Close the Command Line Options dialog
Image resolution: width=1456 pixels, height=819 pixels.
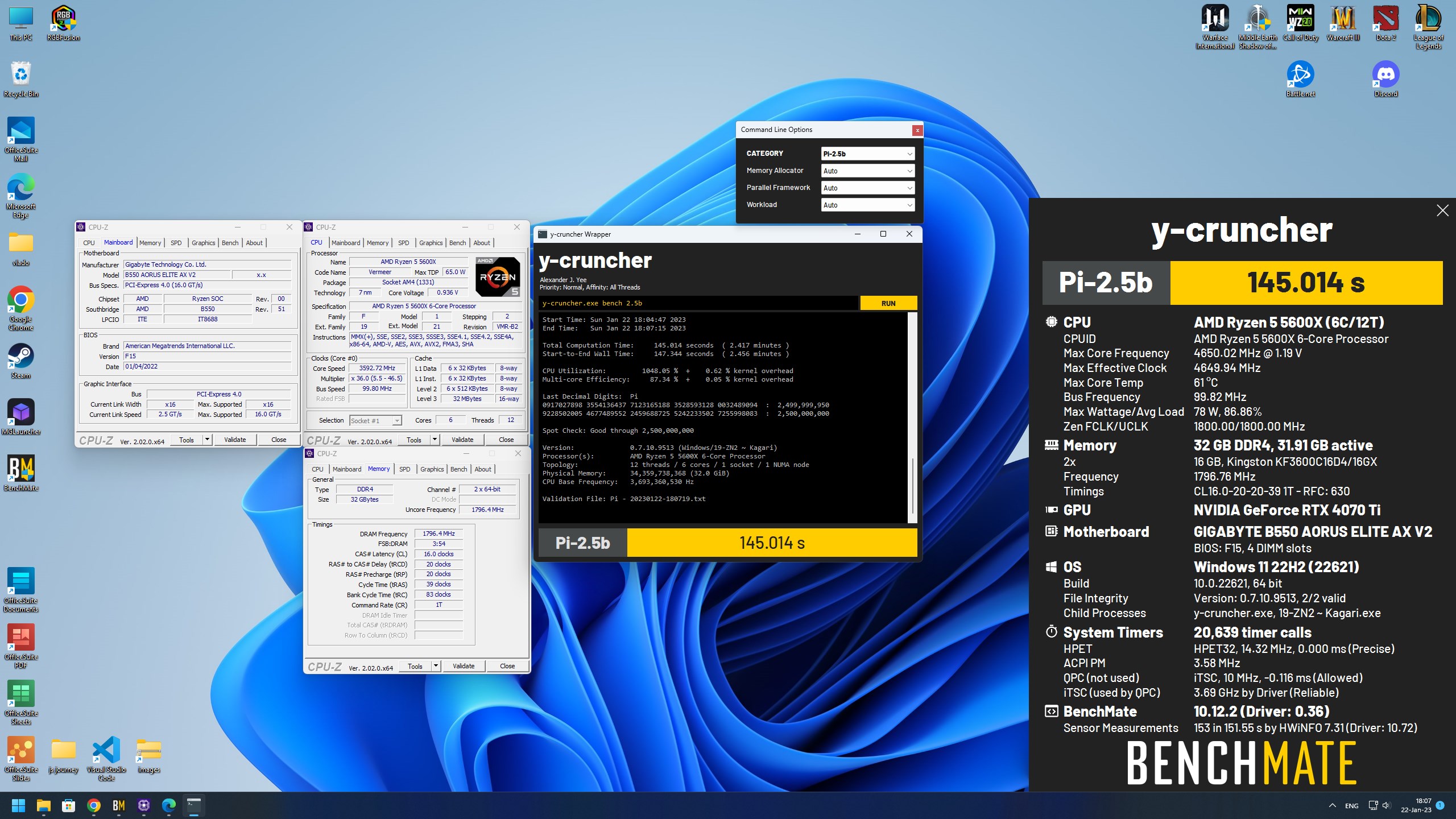917,130
